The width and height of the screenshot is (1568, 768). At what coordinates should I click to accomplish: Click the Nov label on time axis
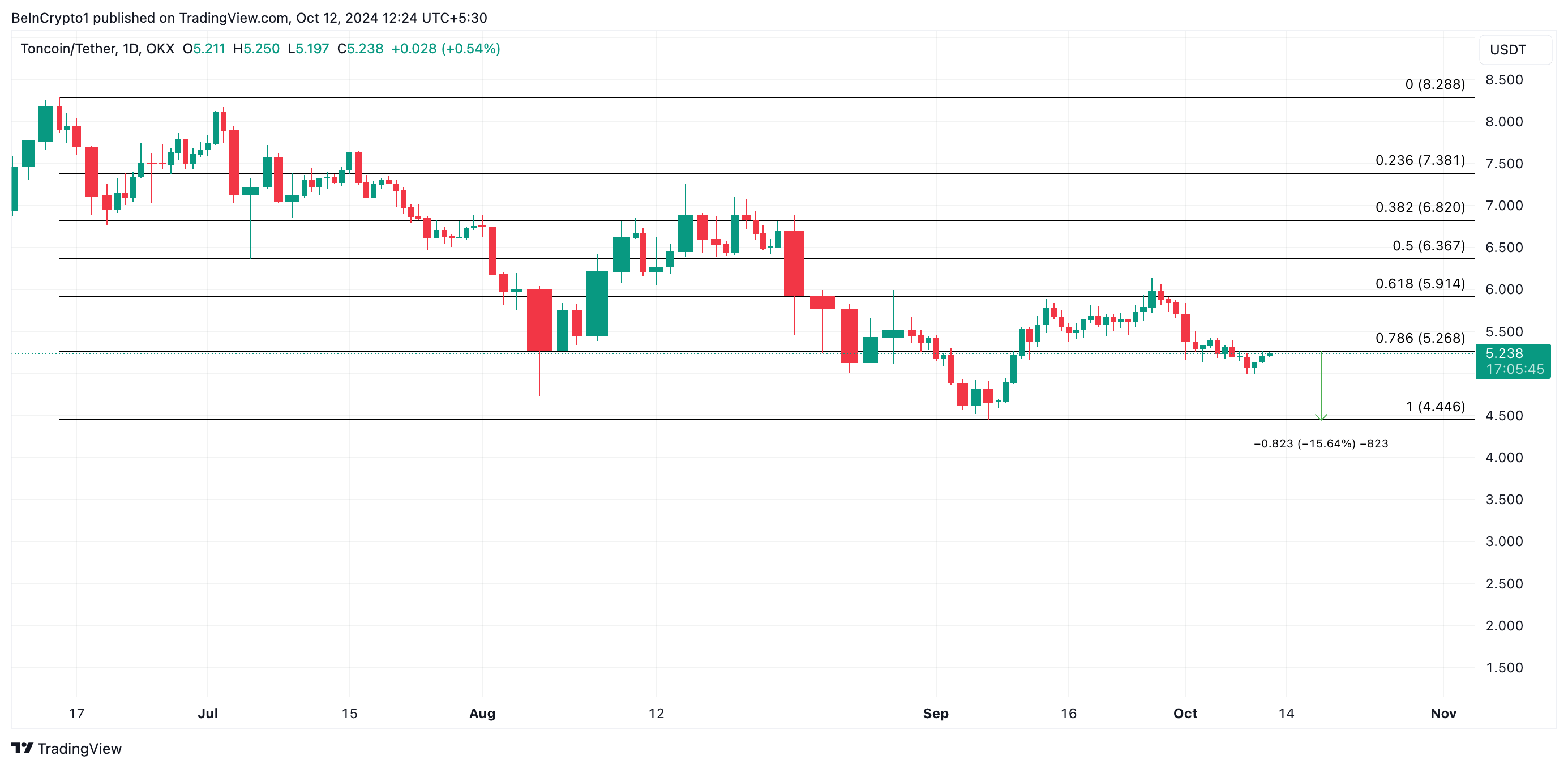coord(1443,713)
